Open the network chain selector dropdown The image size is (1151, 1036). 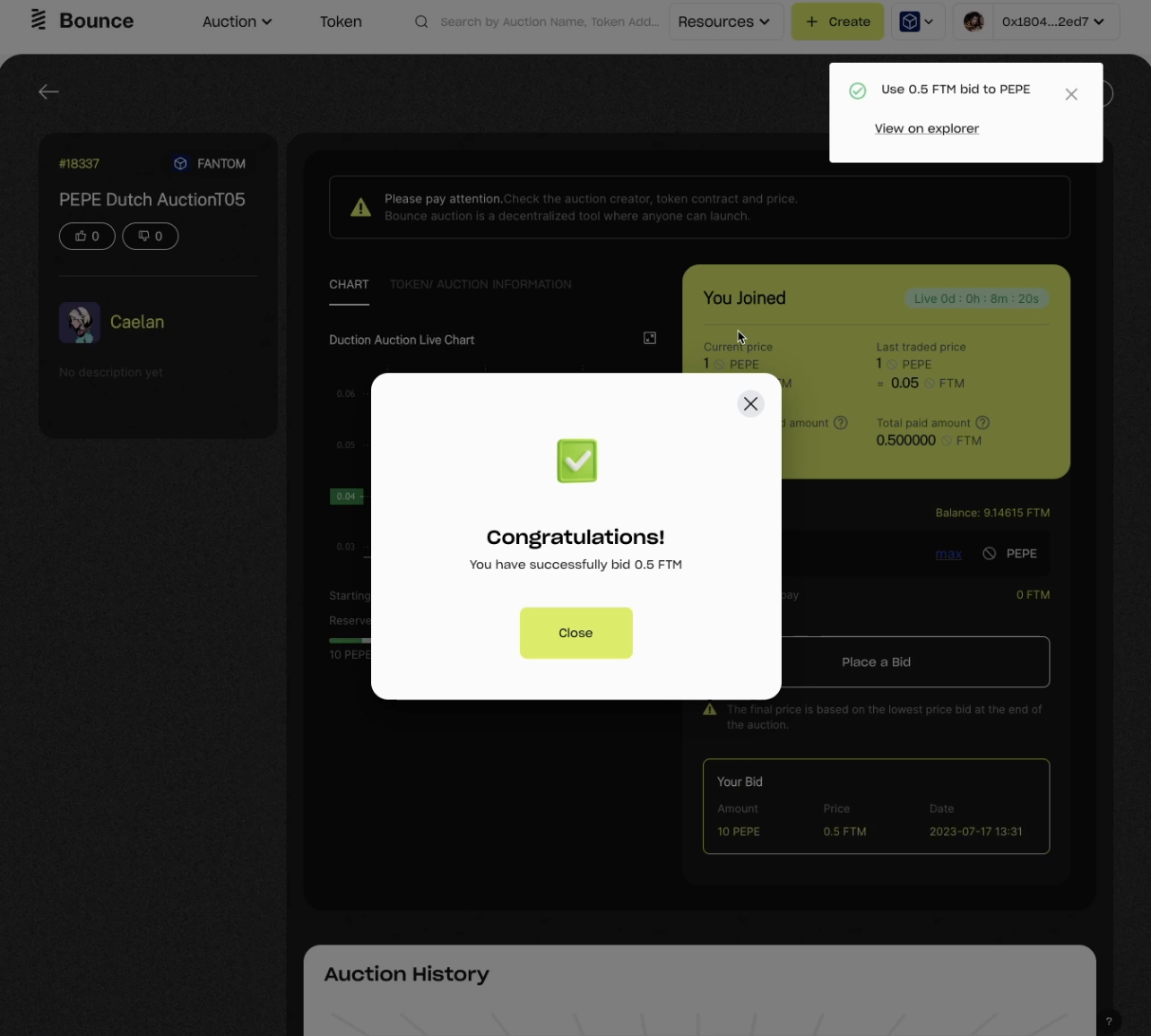[917, 22]
